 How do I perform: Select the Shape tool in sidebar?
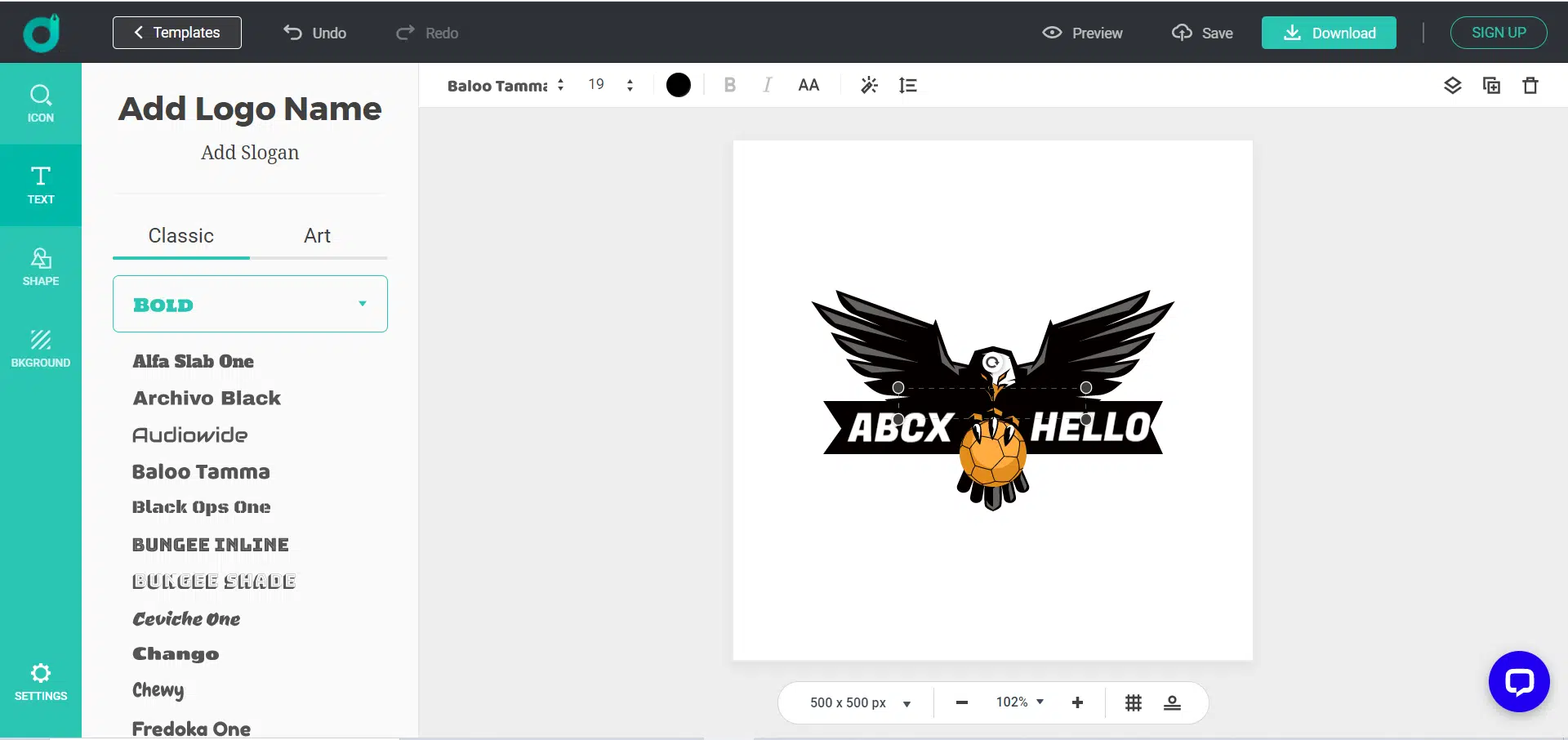(41, 267)
